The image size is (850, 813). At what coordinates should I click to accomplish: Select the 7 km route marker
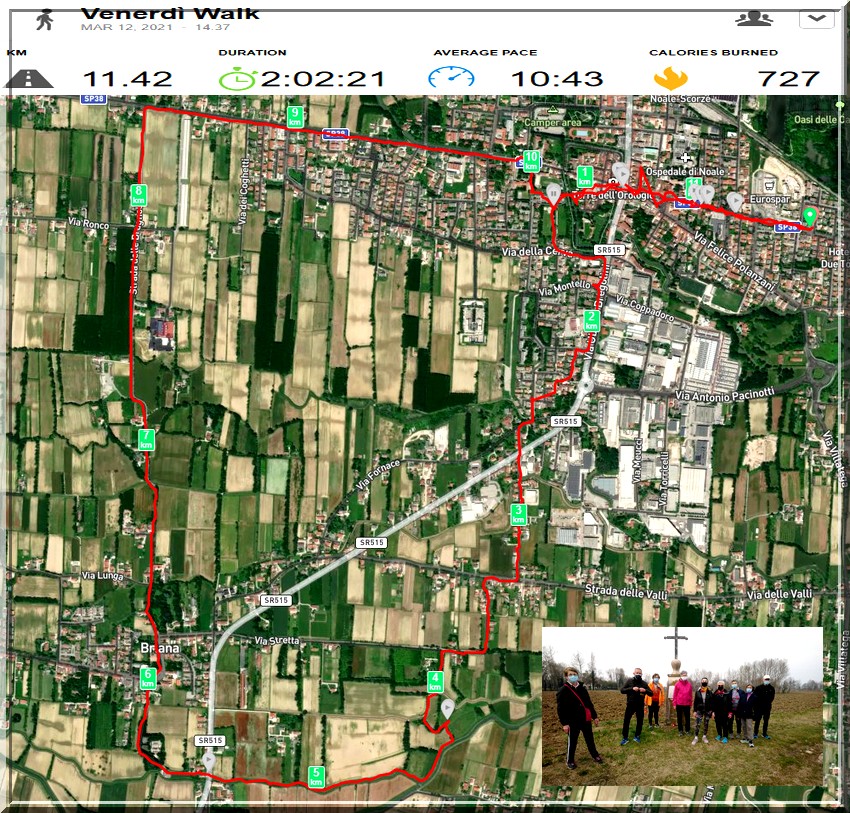146,440
